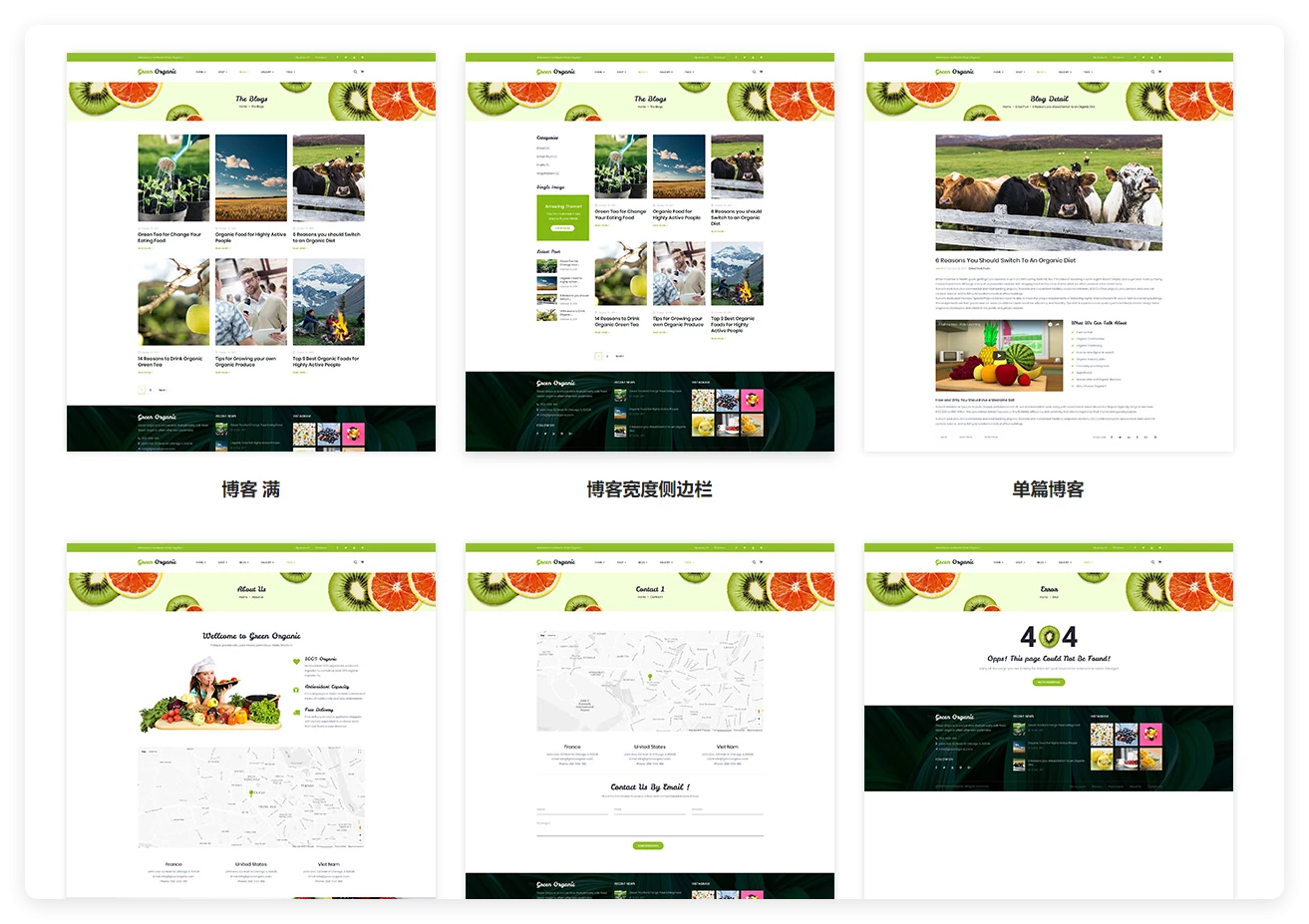Click the phone icon in the dark footer contact info
1309x924 pixels.
937,738
